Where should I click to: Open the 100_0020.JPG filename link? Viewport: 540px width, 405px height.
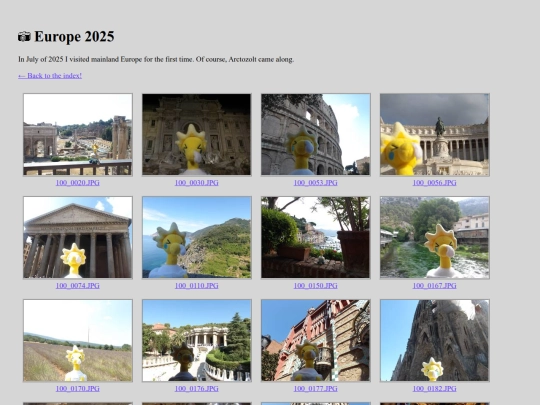(78, 183)
